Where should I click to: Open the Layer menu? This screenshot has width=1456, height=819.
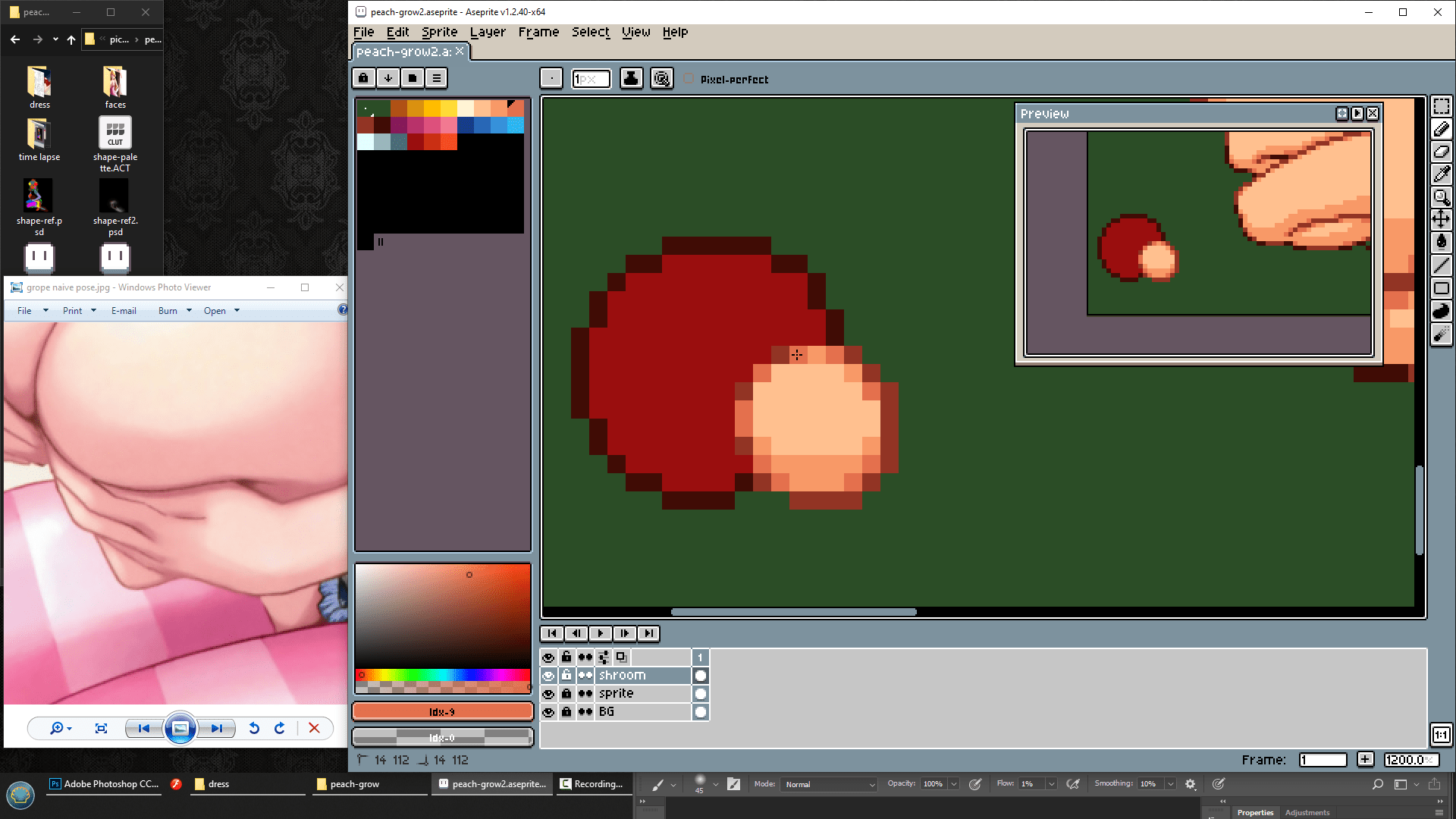click(487, 32)
